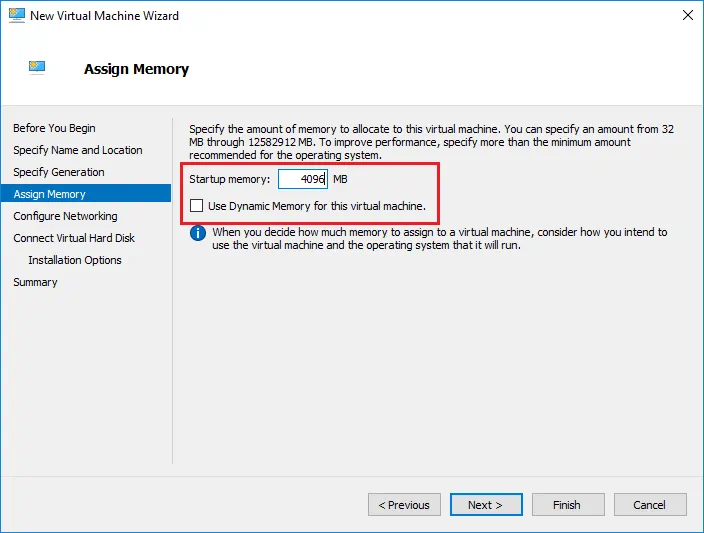The width and height of the screenshot is (704, 533).
Task: Click the Assign Memory page heading
Action: click(x=136, y=69)
